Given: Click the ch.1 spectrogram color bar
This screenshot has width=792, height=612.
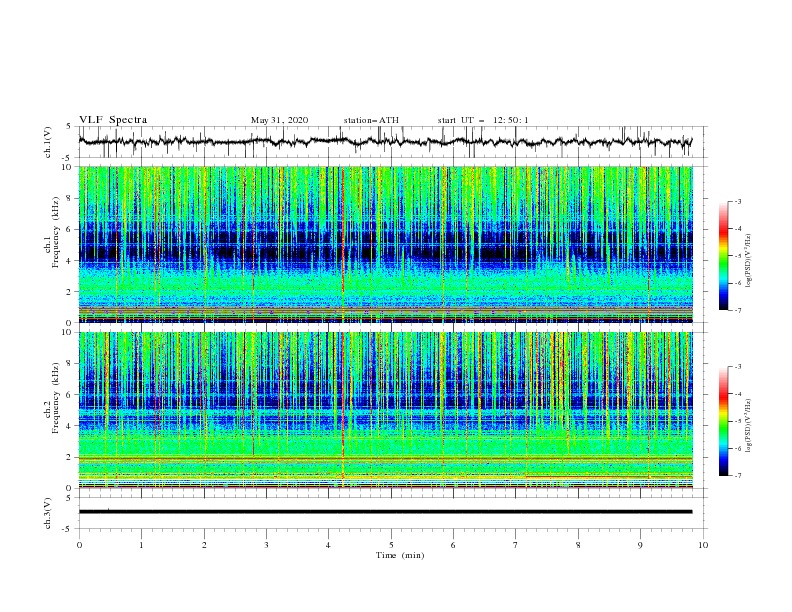Looking at the screenshot, I should [724, 256].
